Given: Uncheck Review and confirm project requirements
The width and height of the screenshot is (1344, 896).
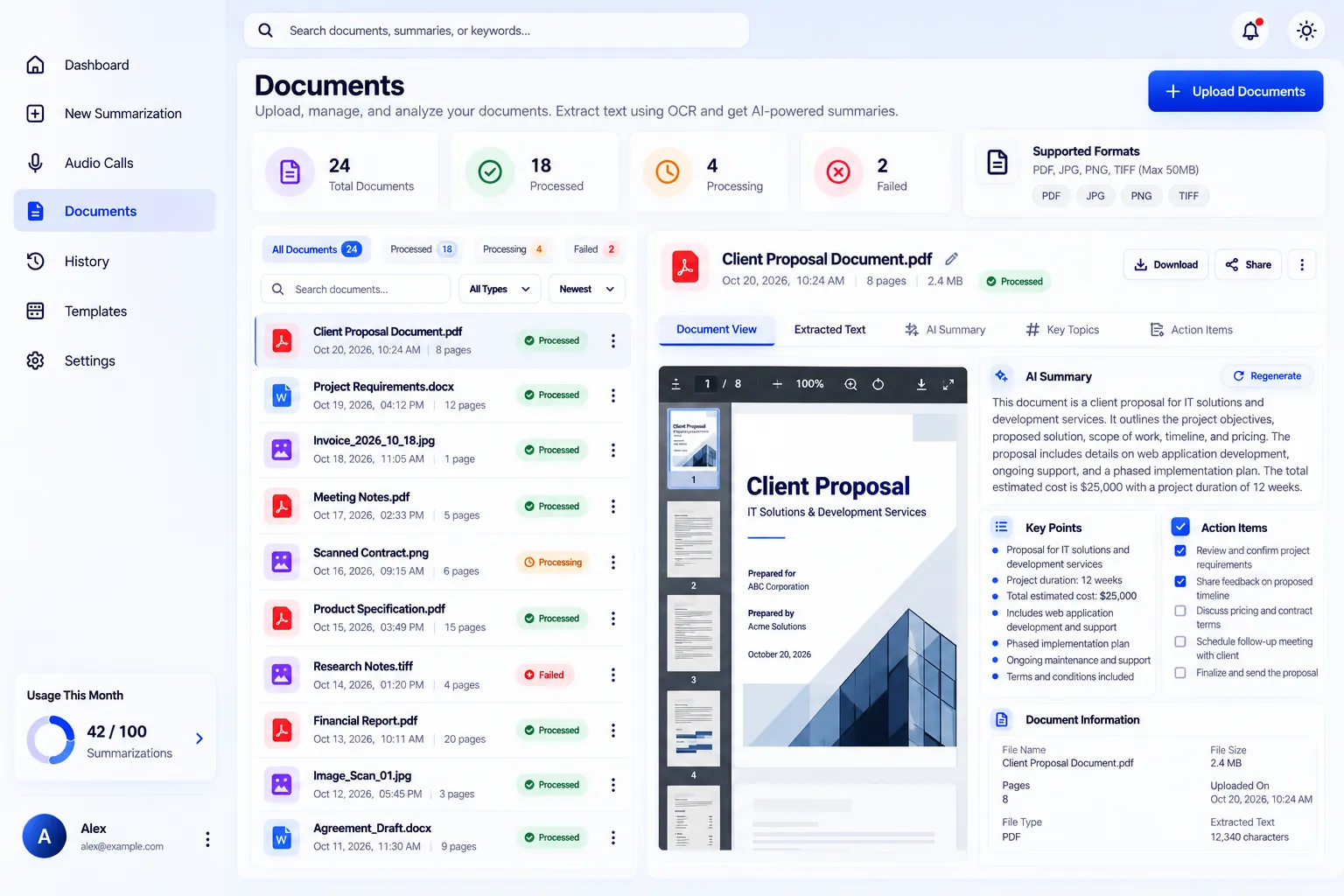Looking at the screenshot, I should point(1180,550).
